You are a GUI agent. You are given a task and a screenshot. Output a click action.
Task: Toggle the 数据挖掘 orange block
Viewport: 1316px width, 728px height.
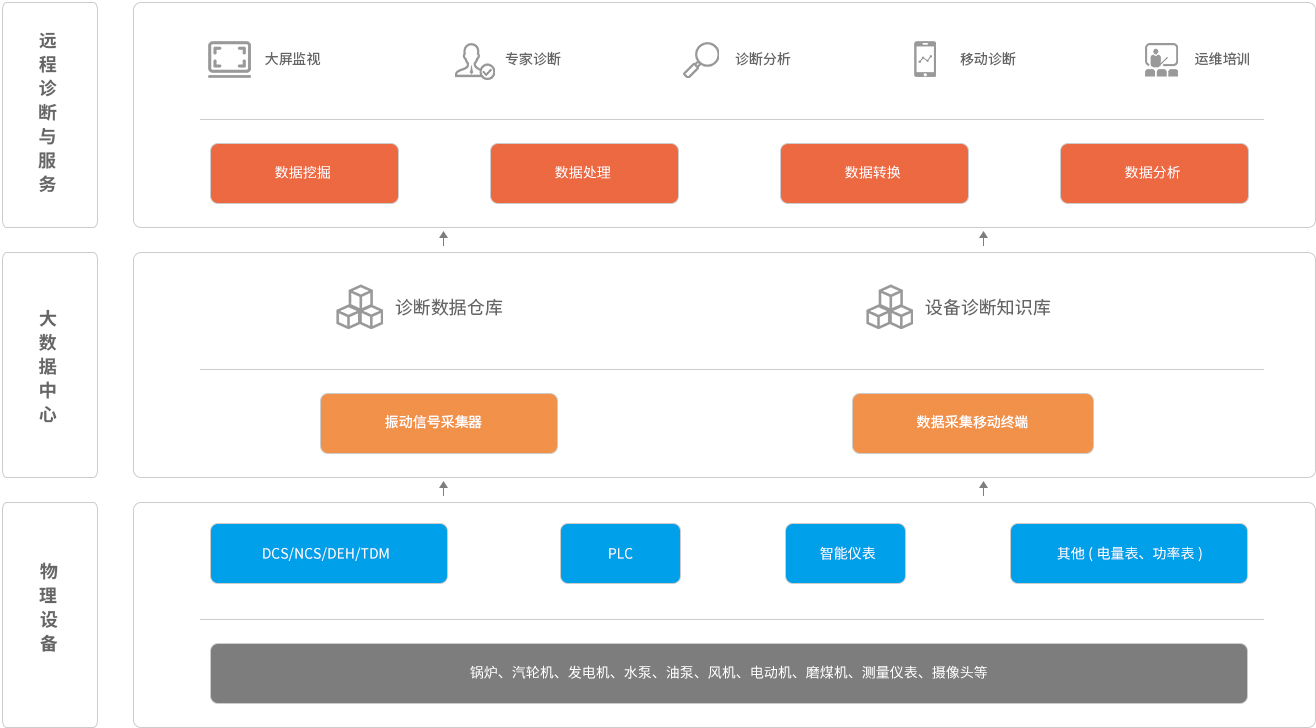[x=304, y=173]
